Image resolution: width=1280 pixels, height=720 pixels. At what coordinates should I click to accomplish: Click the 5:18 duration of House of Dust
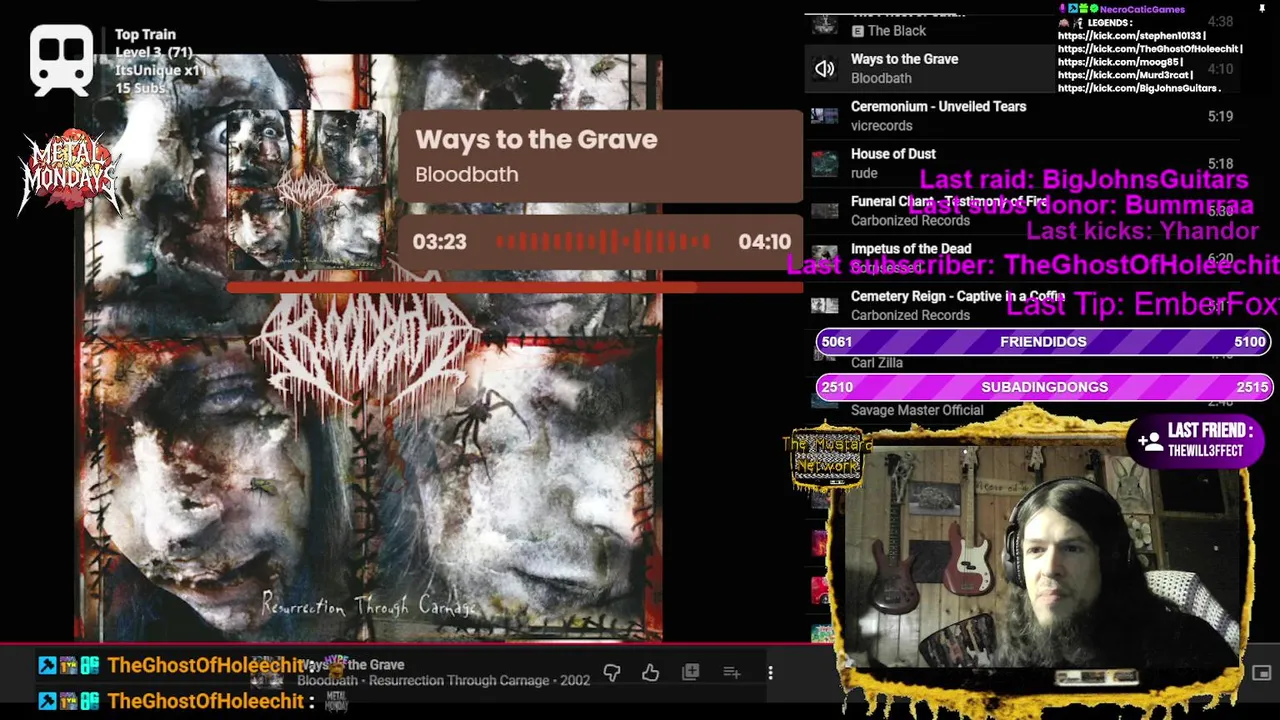(x=1220, y=164)
